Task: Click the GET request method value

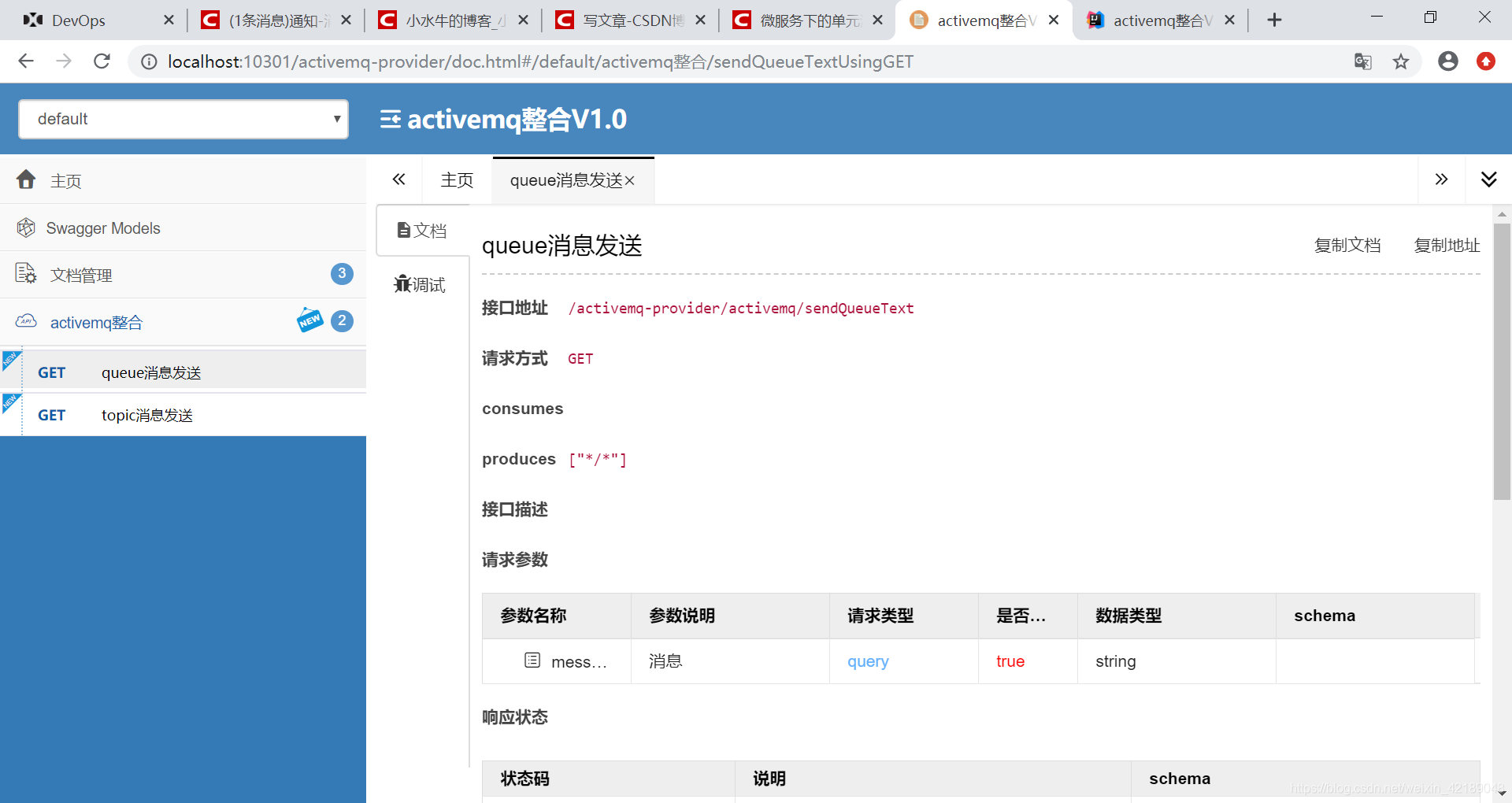Action: 580,358
